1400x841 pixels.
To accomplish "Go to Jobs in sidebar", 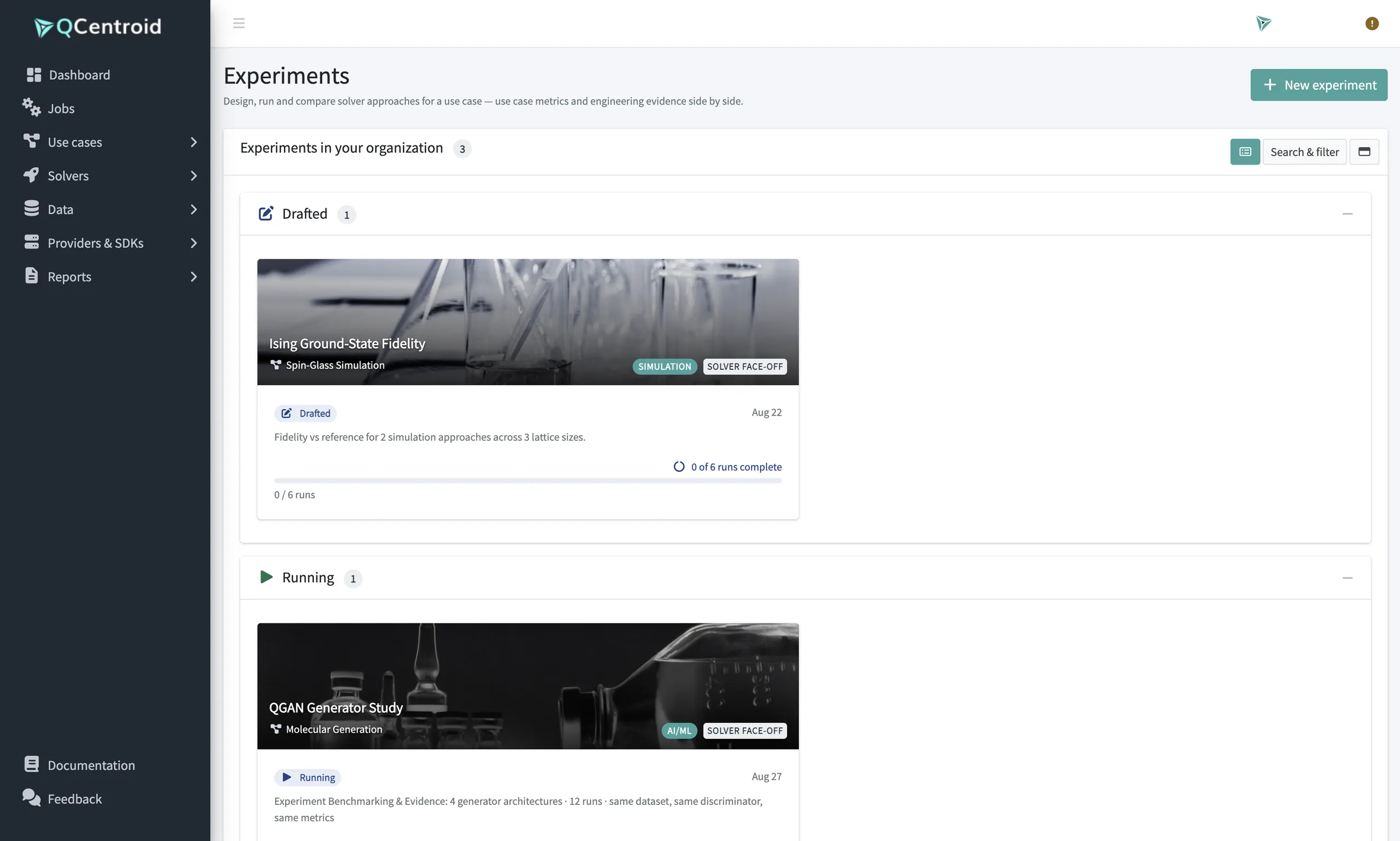I will [x=105, y=108].
